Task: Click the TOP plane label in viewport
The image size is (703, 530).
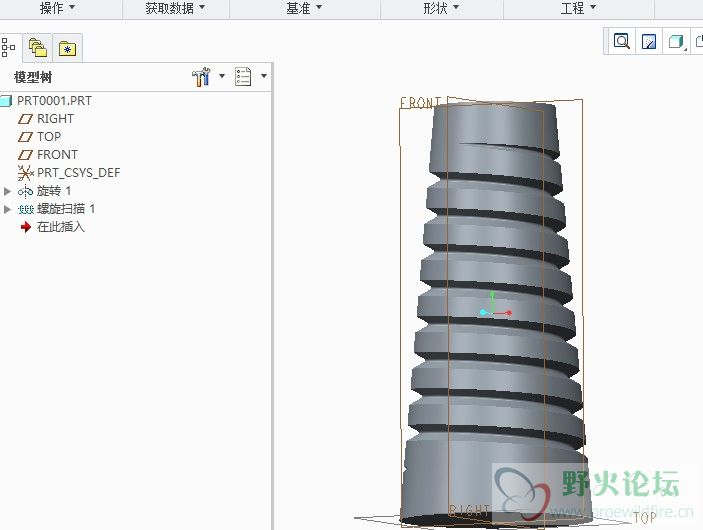Action: [644, 518]
